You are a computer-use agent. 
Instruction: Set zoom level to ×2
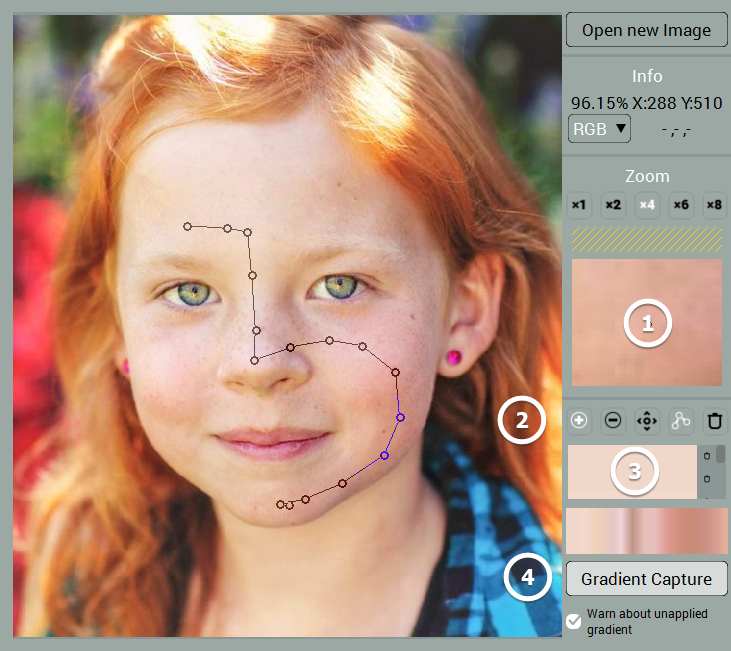[x=613, y=205]
